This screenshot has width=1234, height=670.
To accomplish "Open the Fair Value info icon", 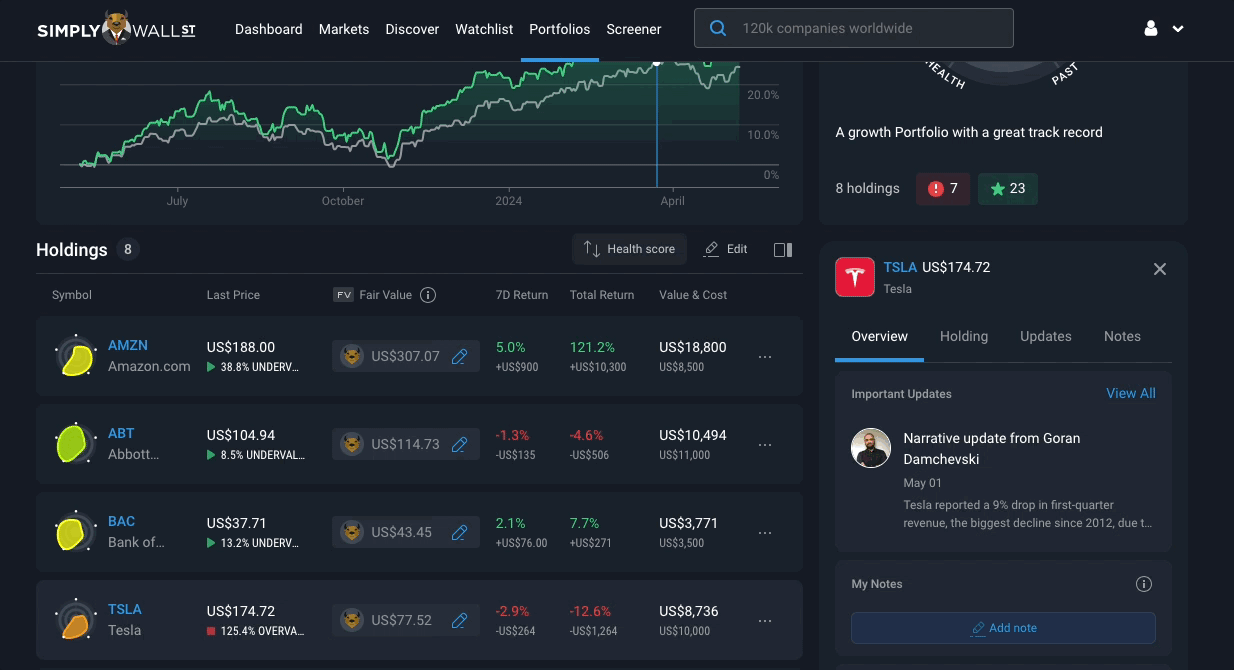I will pyautogui.click(x=428, y=295).
